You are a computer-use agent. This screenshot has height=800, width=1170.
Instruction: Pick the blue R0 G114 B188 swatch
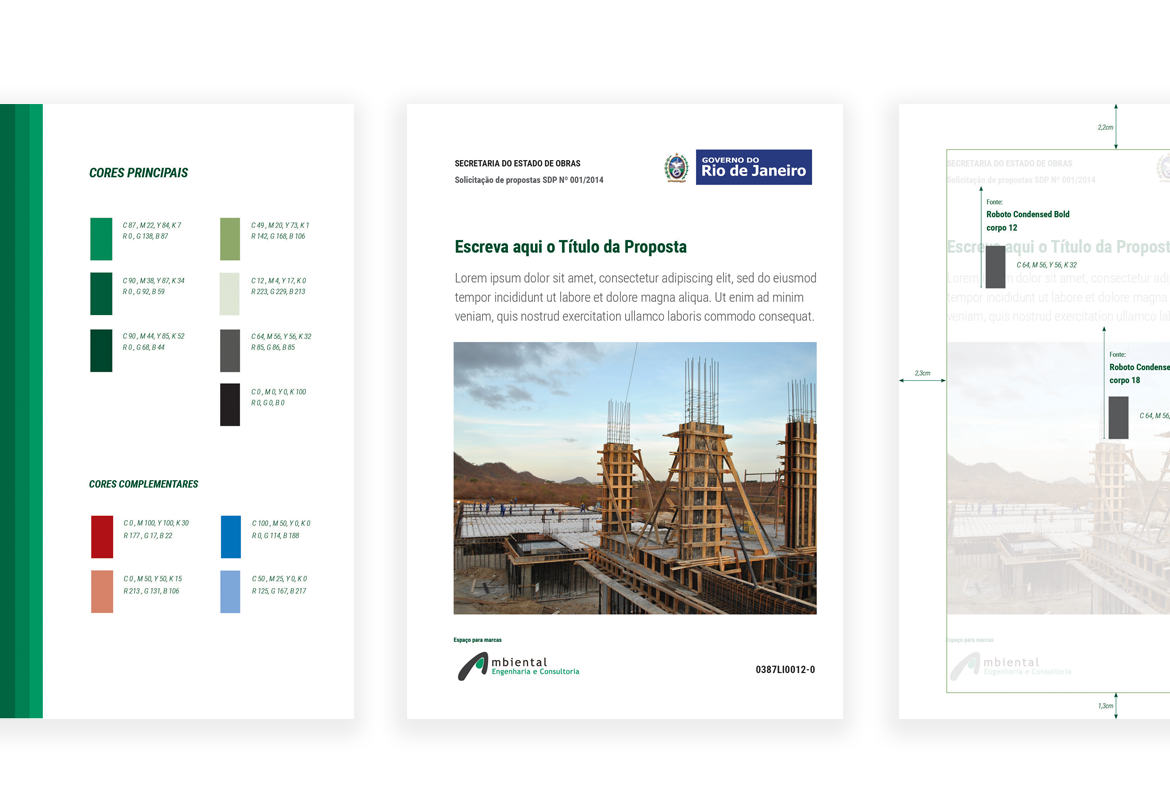pyautogui.click(x=230, y=537)
